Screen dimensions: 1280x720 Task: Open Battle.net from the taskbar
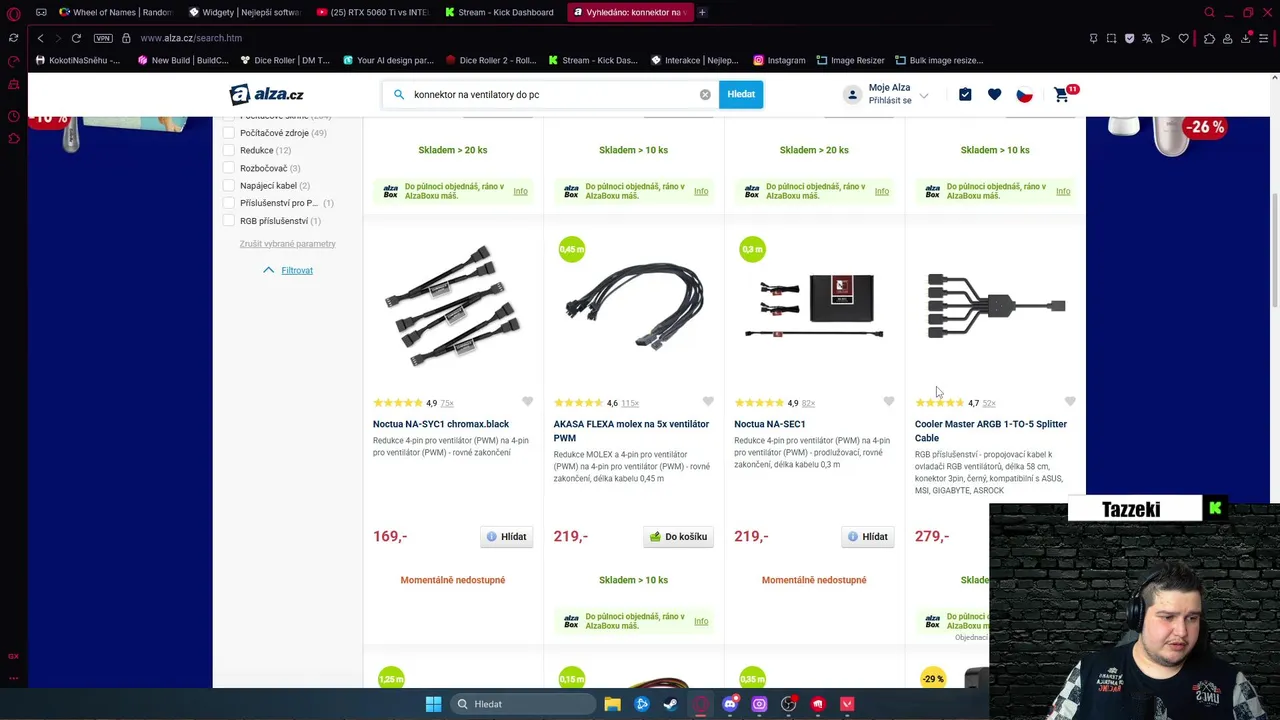pos(642,704)
